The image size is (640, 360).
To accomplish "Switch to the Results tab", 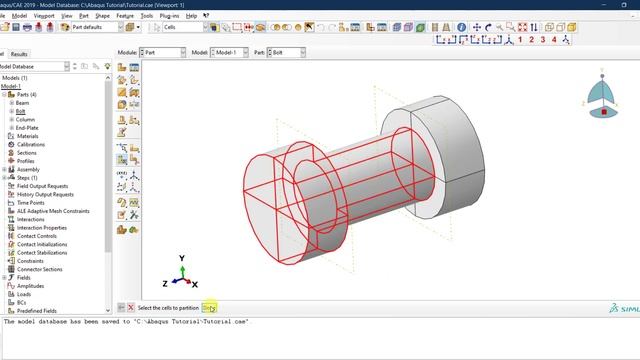I will click(19, 54).
